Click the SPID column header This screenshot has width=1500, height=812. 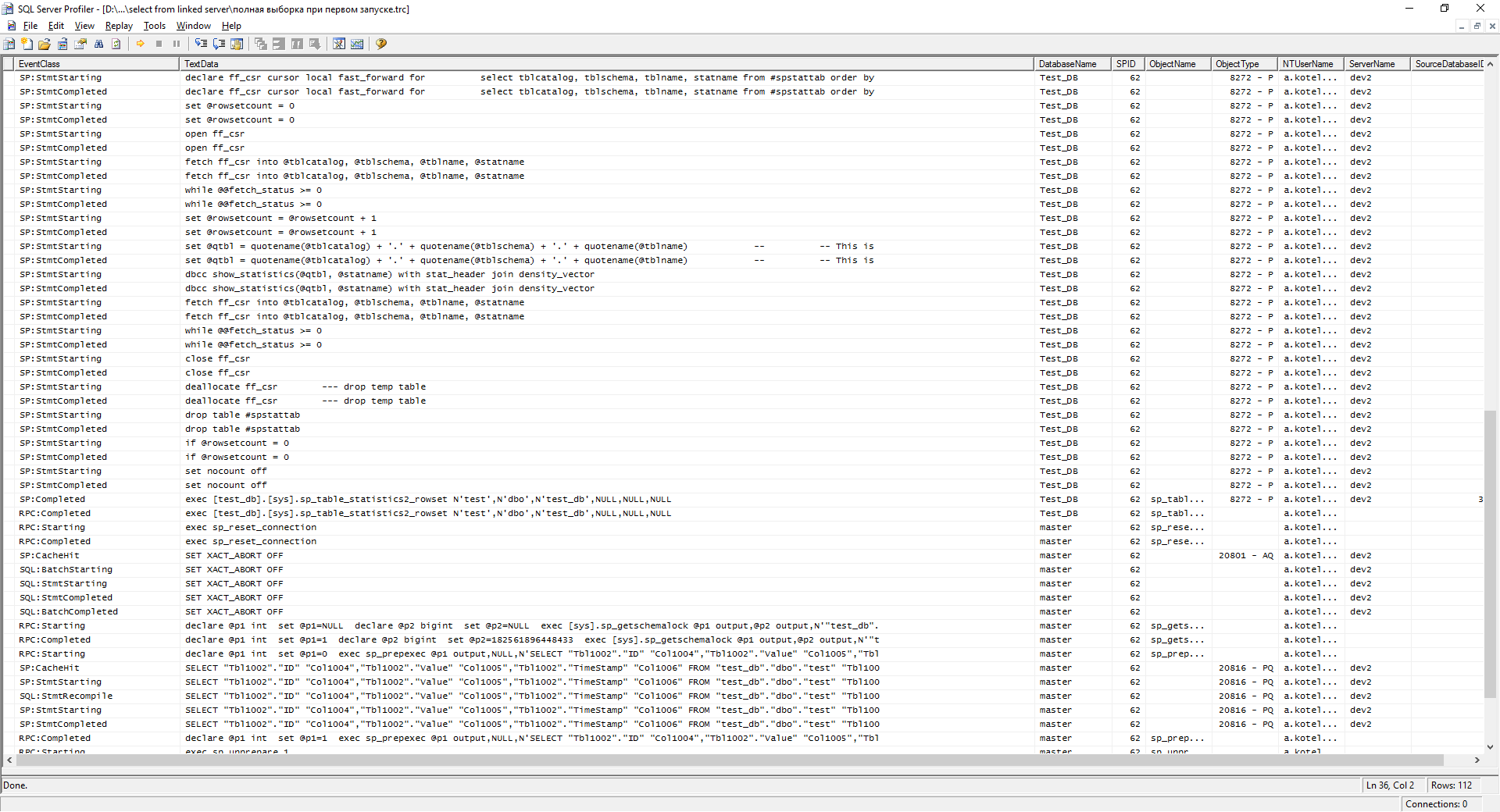tap(1128, 64)
